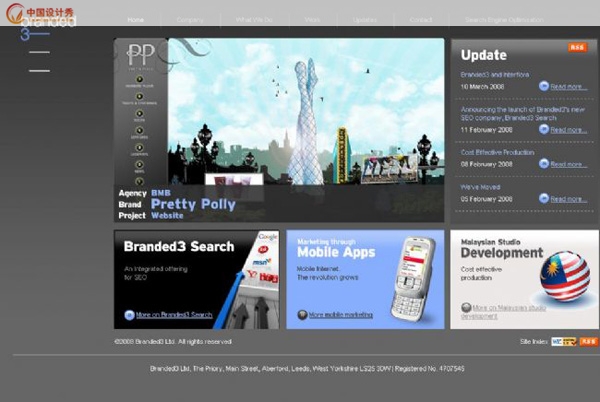600x402 pixels.
Task: Click round icon before More on Malaysian studio
Action: point(466,307)
